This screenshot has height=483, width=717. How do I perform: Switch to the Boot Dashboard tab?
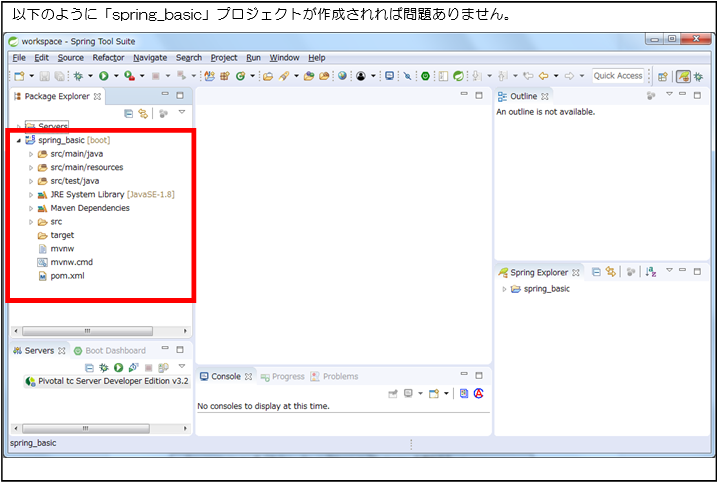pyautogui.click(x=115, y=351)
